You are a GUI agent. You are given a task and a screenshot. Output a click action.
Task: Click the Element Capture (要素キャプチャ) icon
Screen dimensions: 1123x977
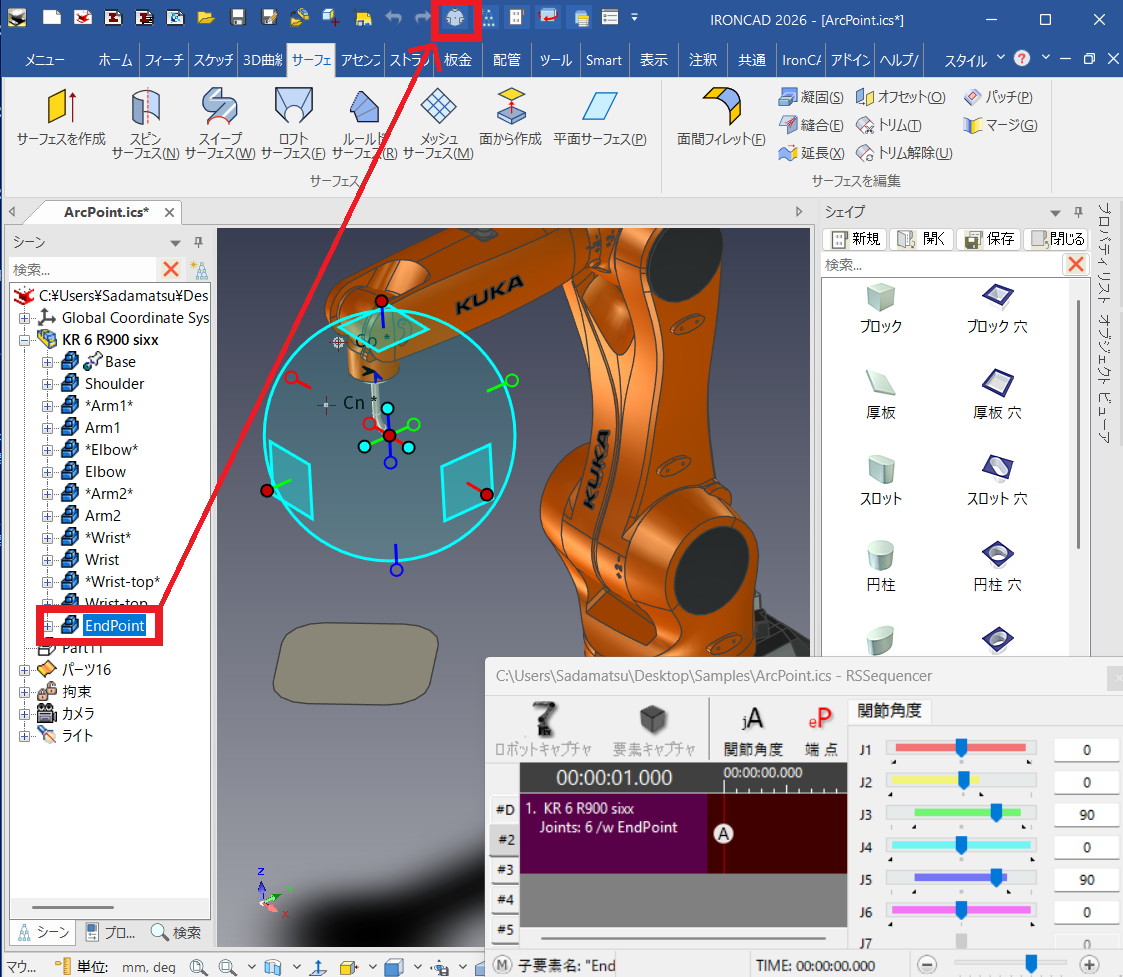(653, 728)
